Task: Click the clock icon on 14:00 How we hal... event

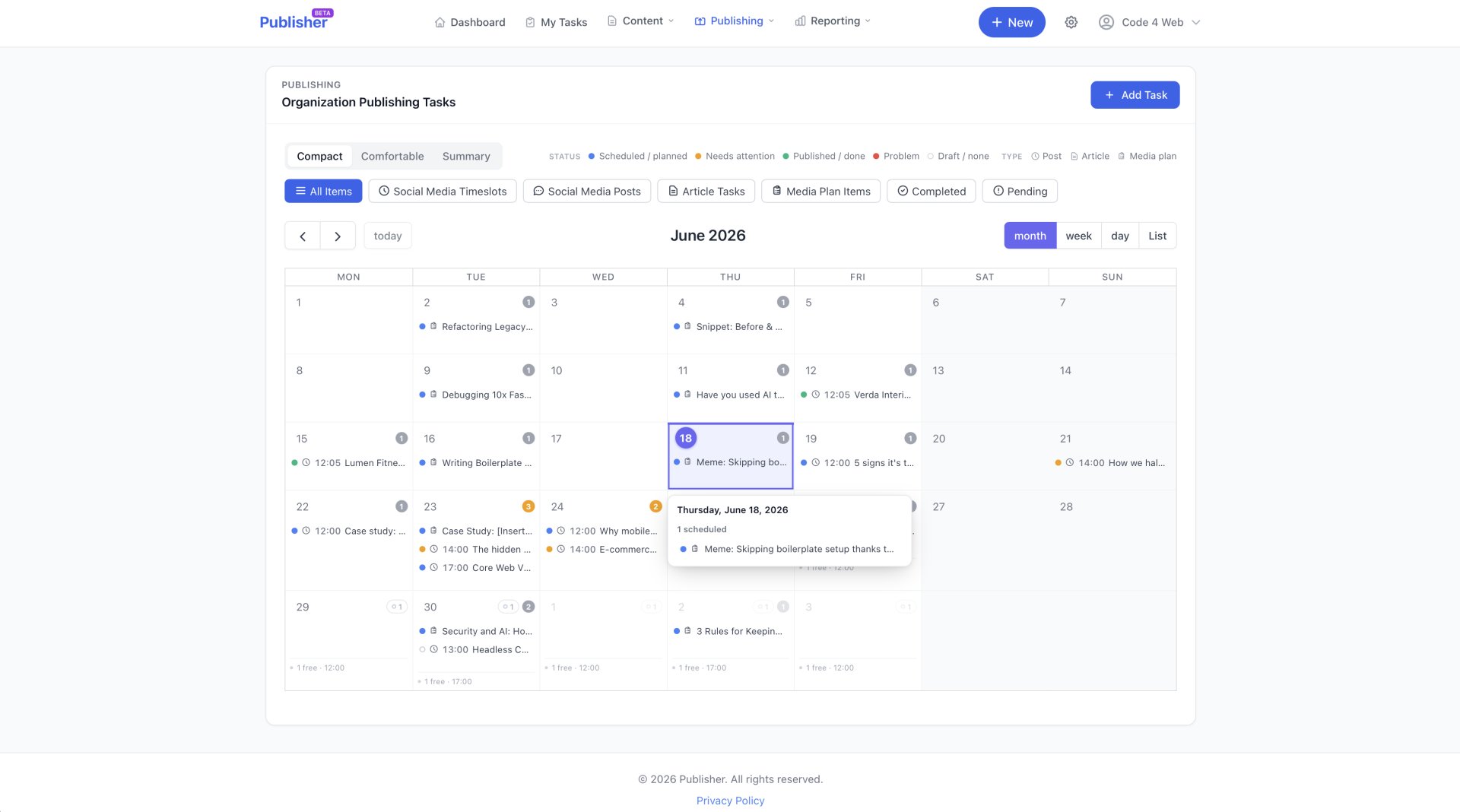Action: tap(1069, 462)
